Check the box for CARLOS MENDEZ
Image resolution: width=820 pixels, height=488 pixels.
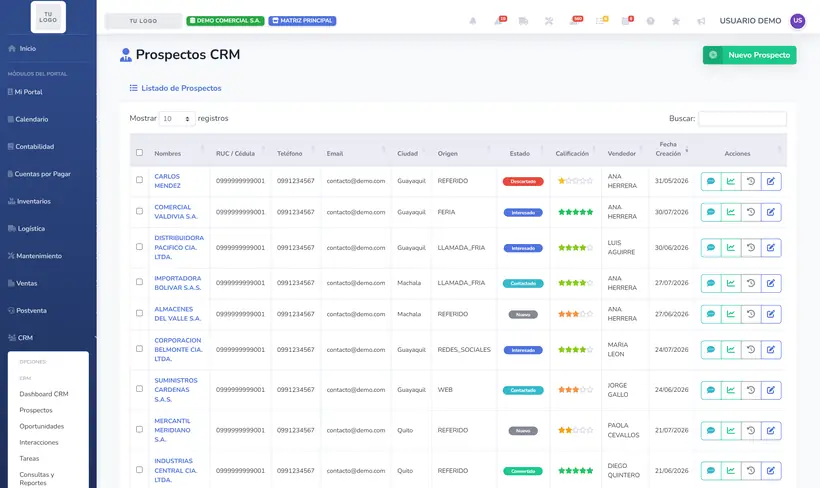click(x=139, y=180)
